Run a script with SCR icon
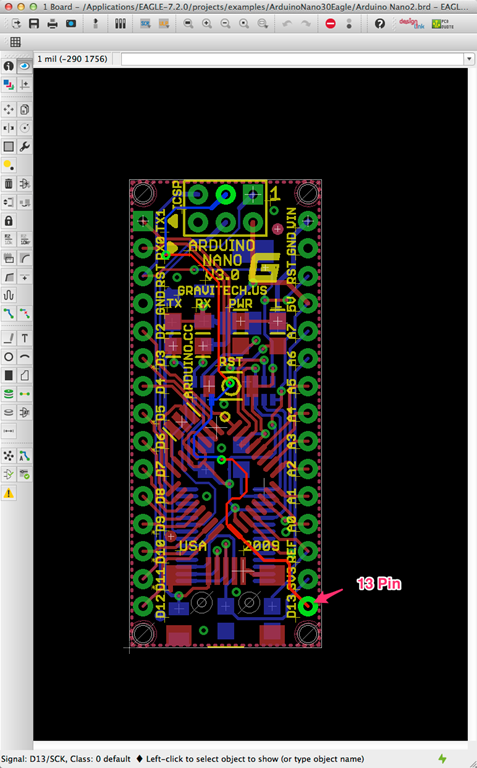 pos(145,24)
